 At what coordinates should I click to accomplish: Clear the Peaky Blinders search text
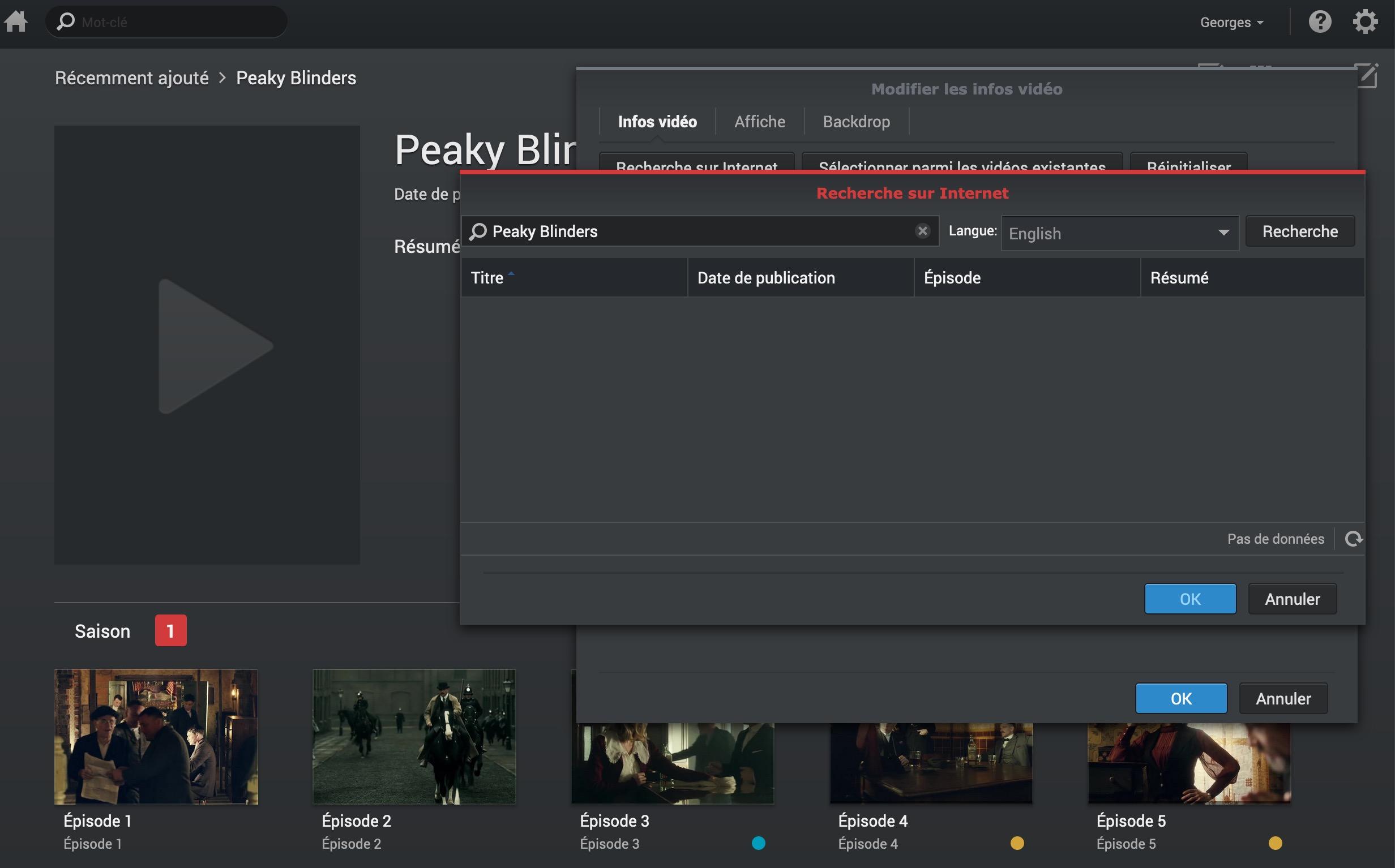(x=922, y=231)
